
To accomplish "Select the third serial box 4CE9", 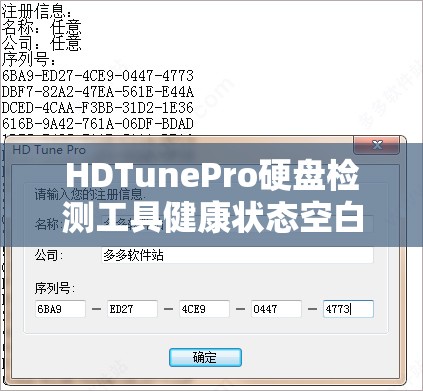I will (204, 309).
